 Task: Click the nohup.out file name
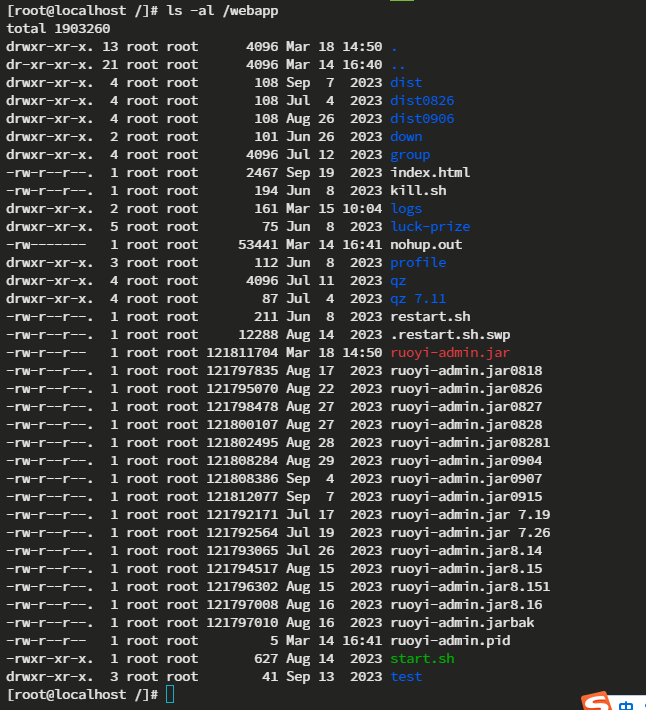pos(426,244)
